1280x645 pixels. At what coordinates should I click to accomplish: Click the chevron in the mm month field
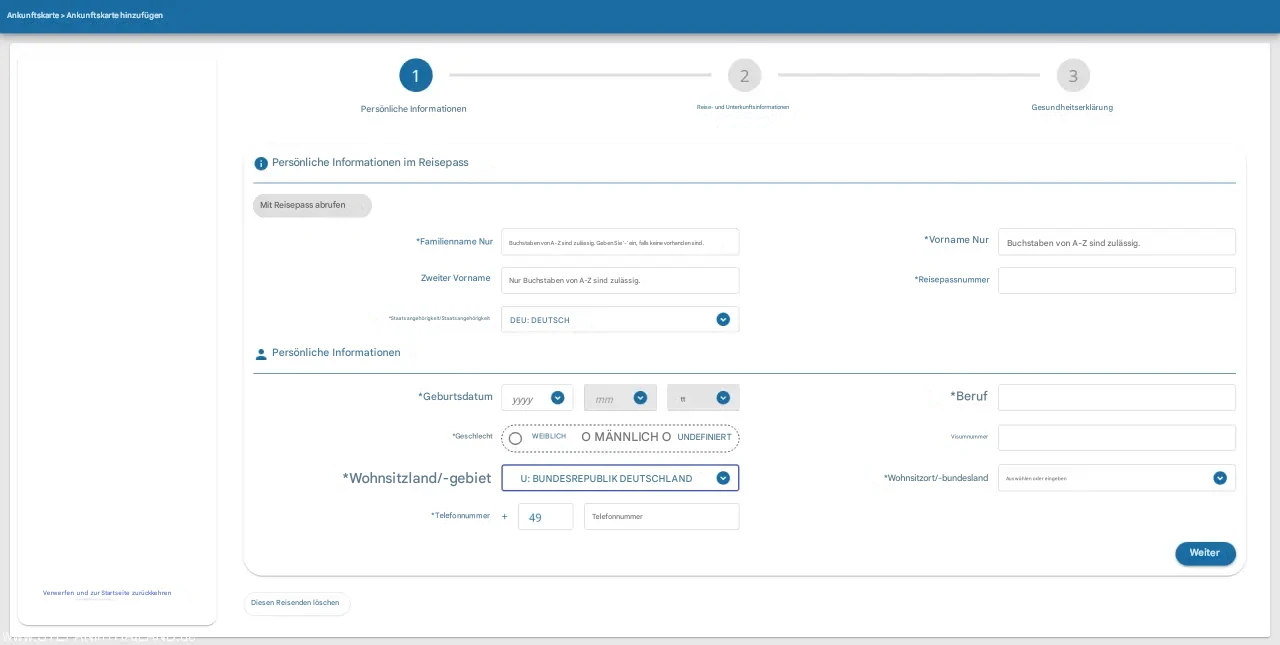click(x=641, y=398)
